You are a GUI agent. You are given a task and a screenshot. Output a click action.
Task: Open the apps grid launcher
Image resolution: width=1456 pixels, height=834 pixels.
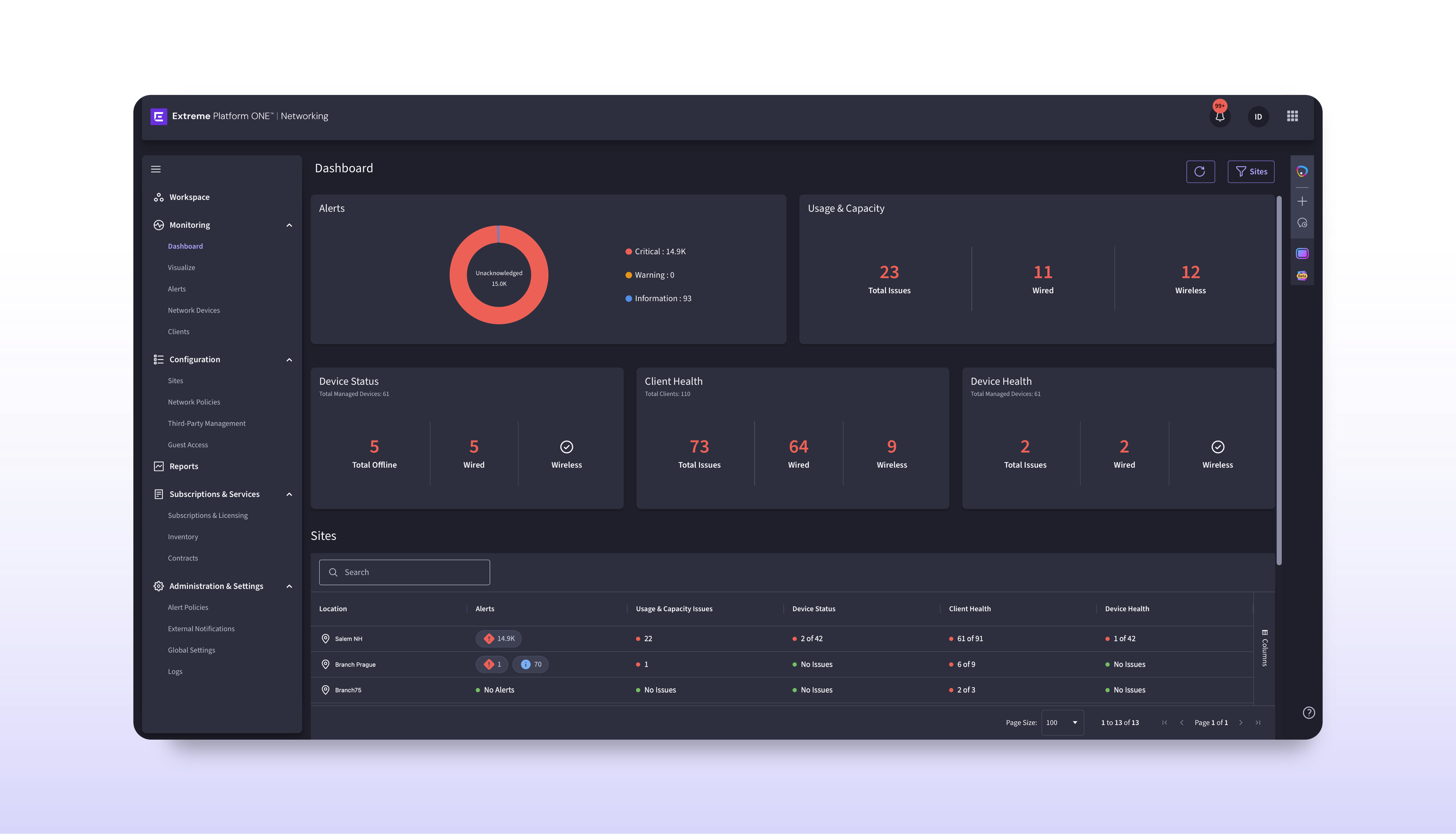1292,116
